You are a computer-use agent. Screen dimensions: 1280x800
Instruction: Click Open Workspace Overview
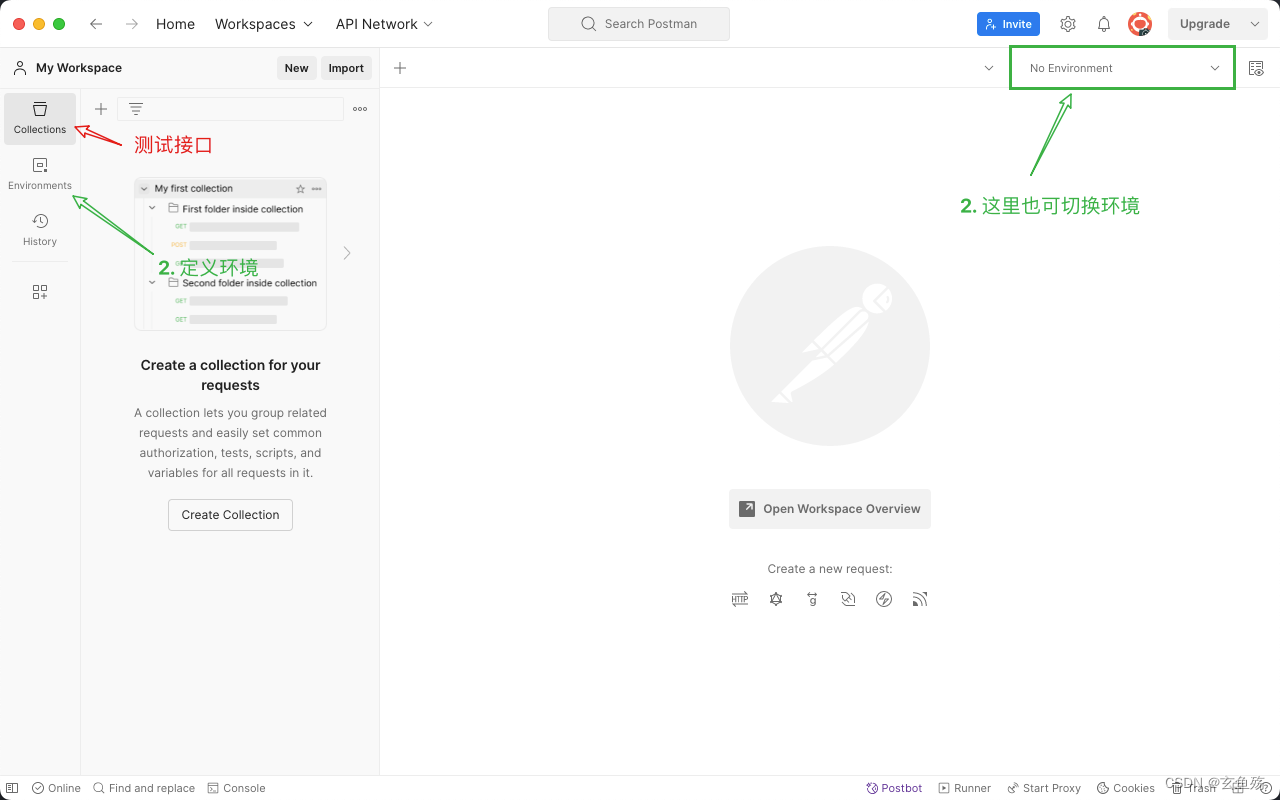[830, 509]
